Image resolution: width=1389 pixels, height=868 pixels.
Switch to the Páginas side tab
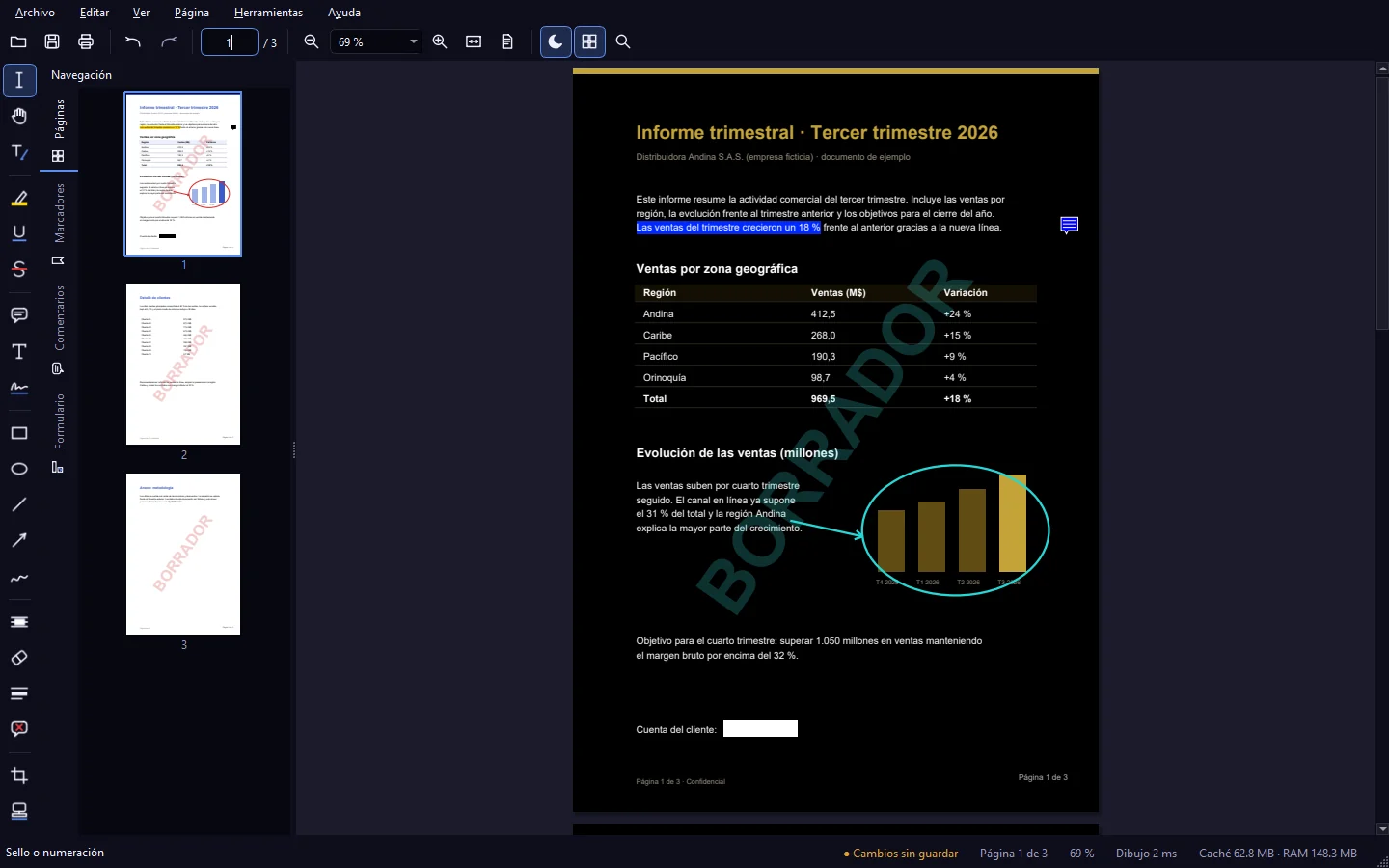(59, 130)
